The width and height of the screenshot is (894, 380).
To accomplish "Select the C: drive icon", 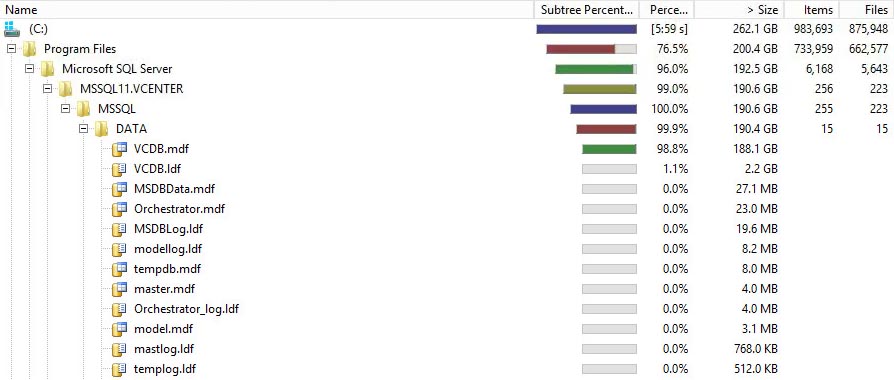I will (x=11, y=29).
